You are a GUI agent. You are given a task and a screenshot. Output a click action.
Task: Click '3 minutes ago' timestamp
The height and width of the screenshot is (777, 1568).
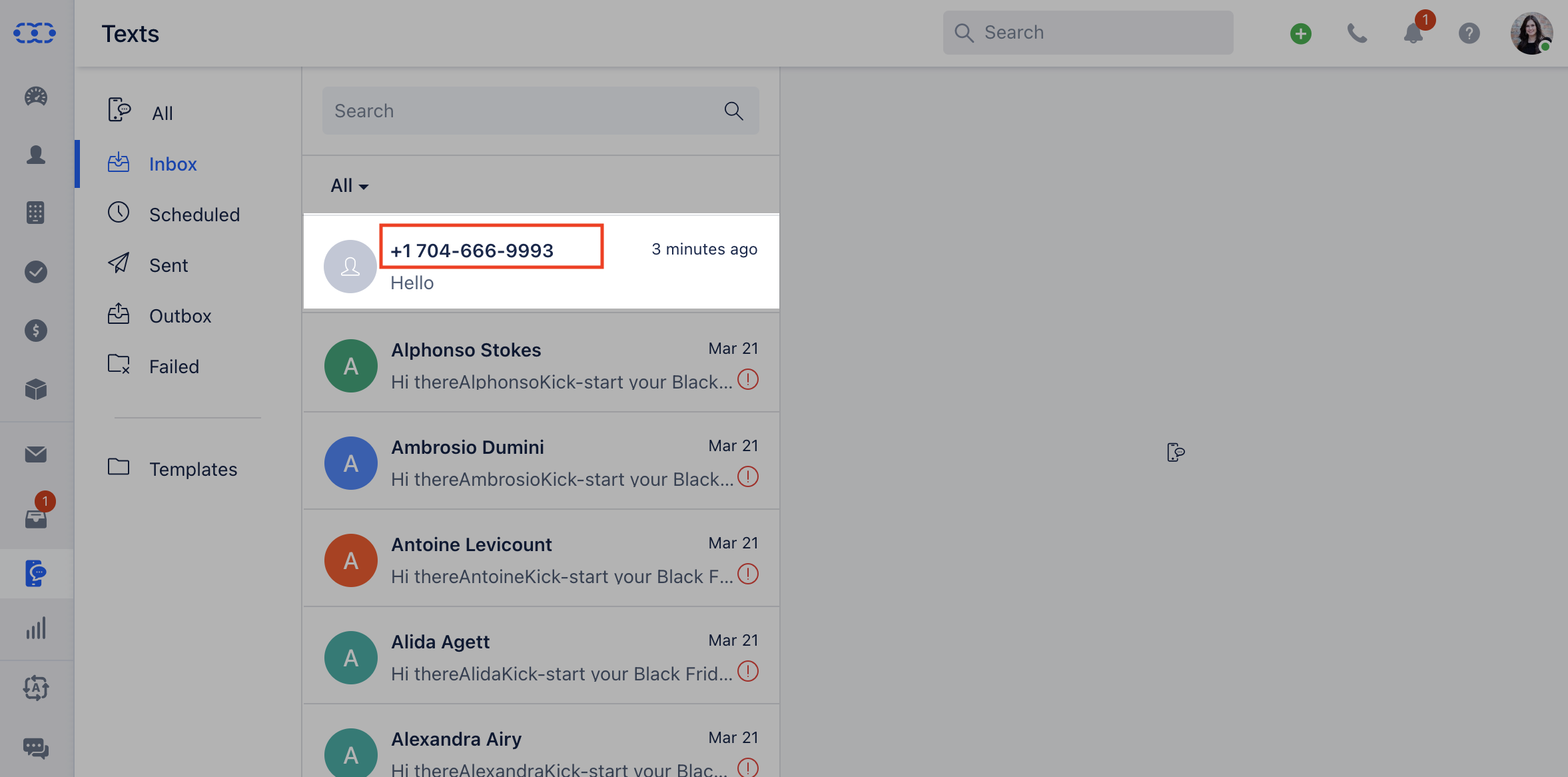(704, 249)
